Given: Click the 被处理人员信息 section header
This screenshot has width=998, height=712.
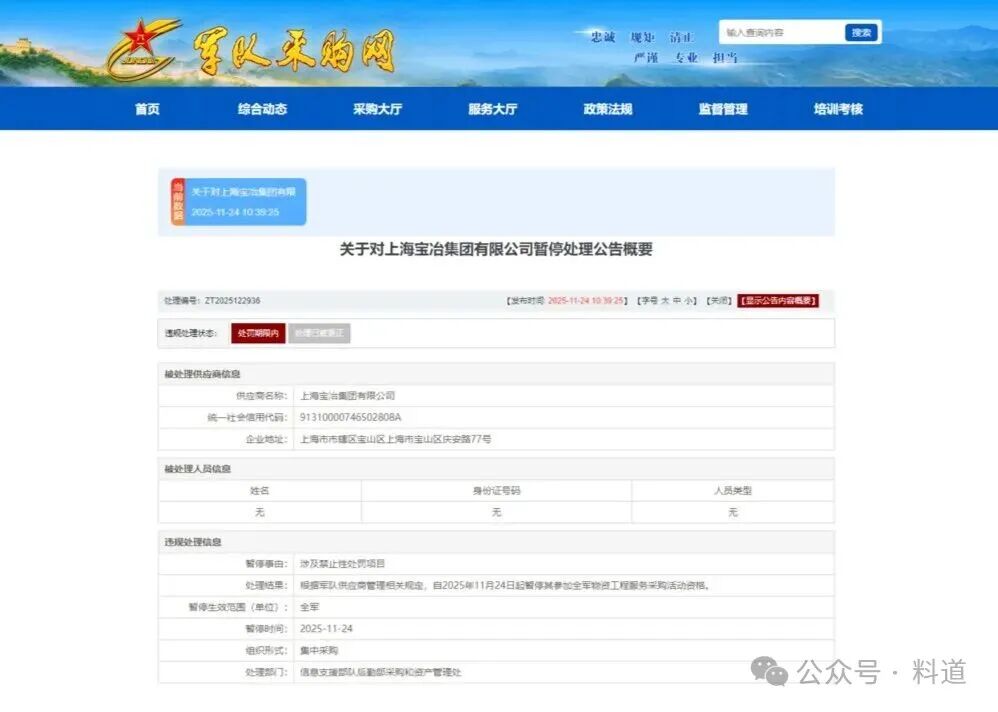Looking at the screenshot, I should pos(197,469).
